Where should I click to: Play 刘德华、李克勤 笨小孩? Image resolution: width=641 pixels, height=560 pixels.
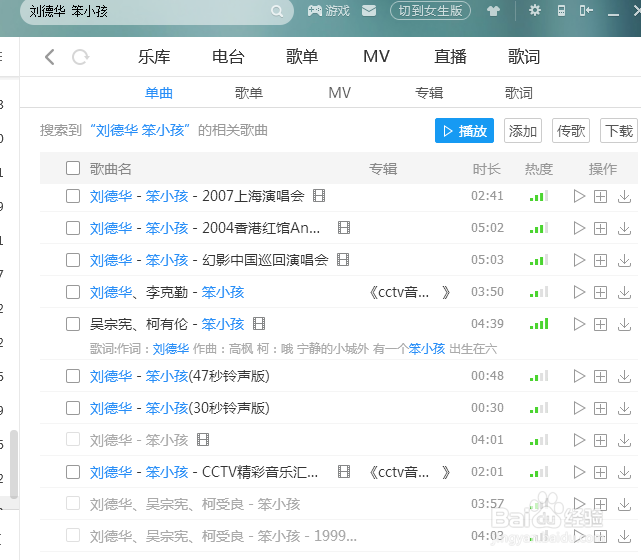579,292
